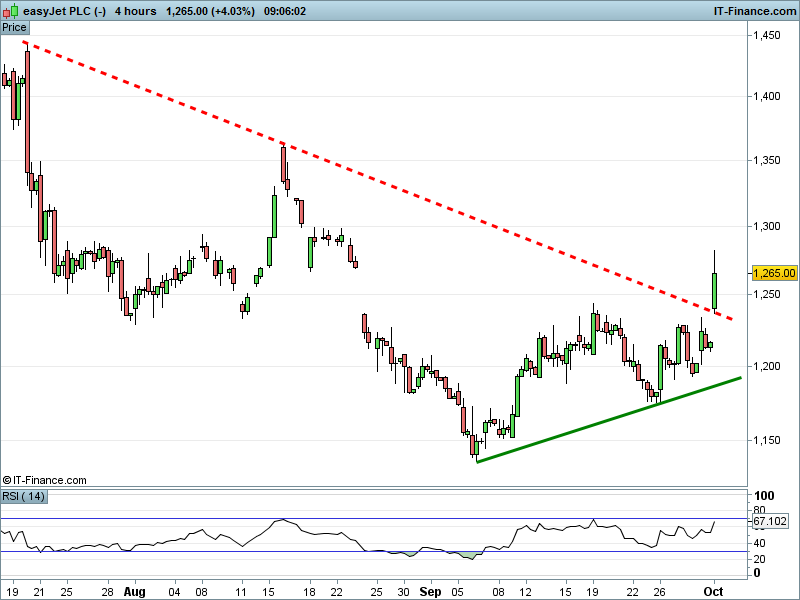Click the 1,150 price axis label
Viewport: 800px width, 600px height.
coord(767,440)
